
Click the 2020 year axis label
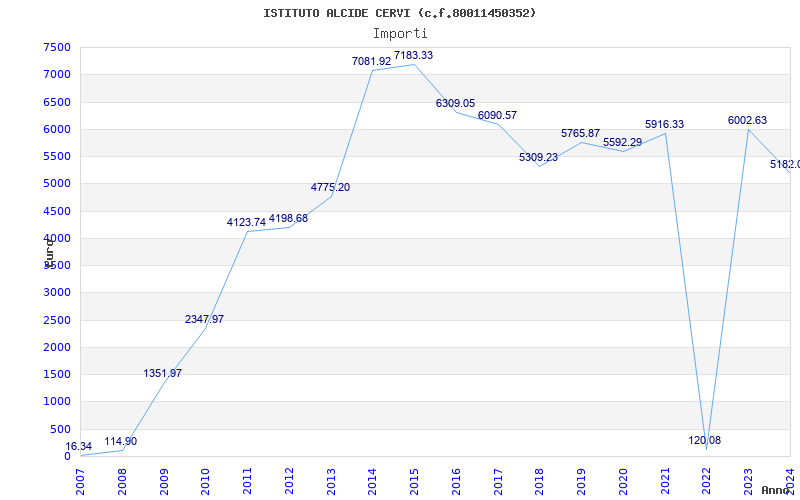click(623, 481)
